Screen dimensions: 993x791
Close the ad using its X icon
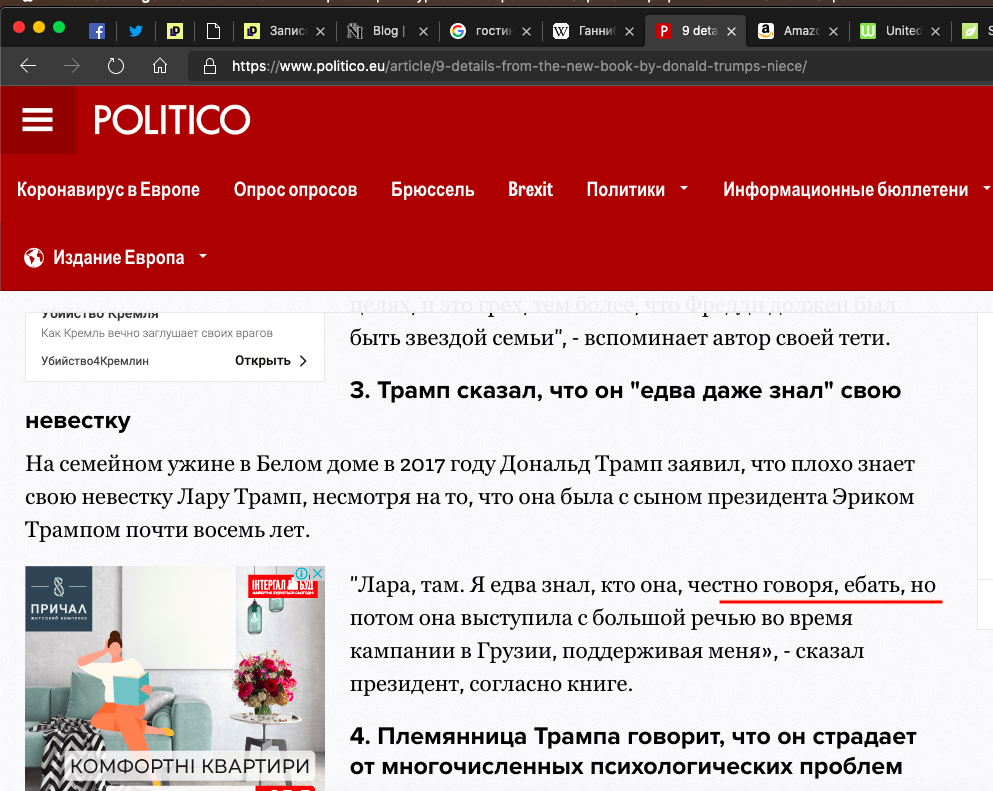click(318, 574)
